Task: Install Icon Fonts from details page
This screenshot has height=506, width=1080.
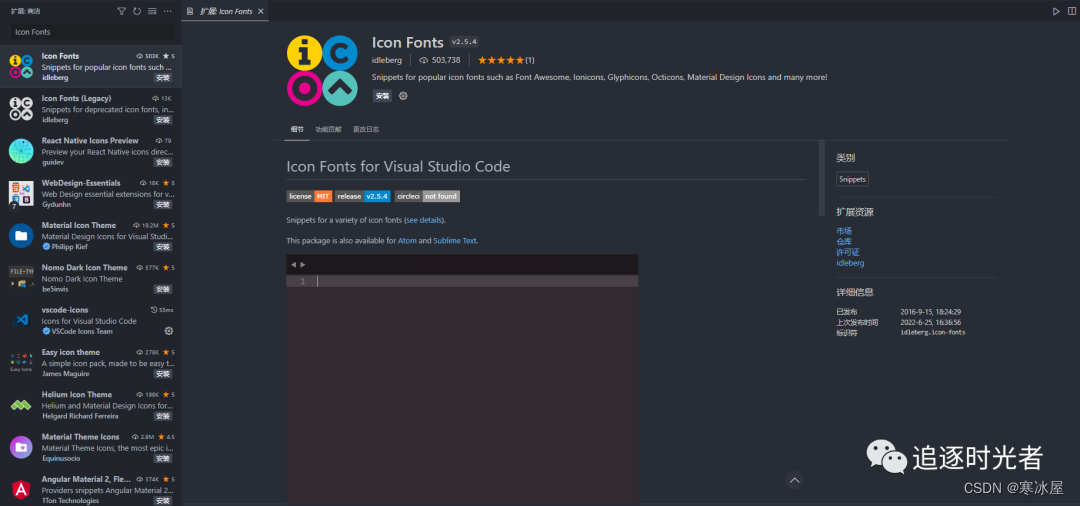Action: pyautogui.click(x=382, y=96)
